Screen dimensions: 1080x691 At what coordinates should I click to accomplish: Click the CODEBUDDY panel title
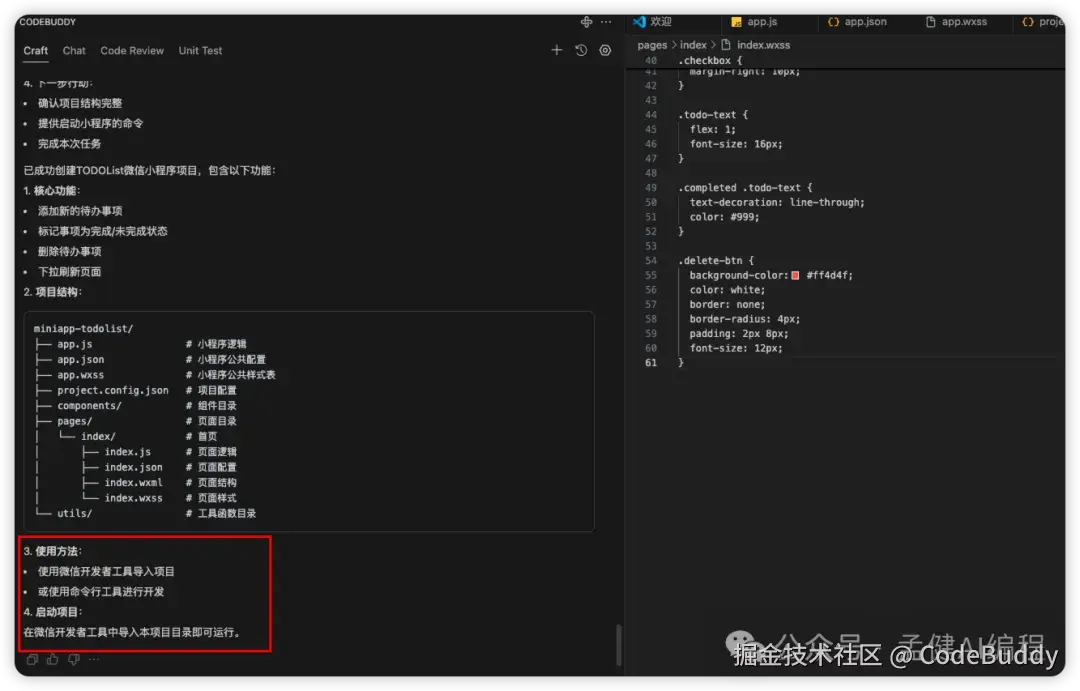48,22
